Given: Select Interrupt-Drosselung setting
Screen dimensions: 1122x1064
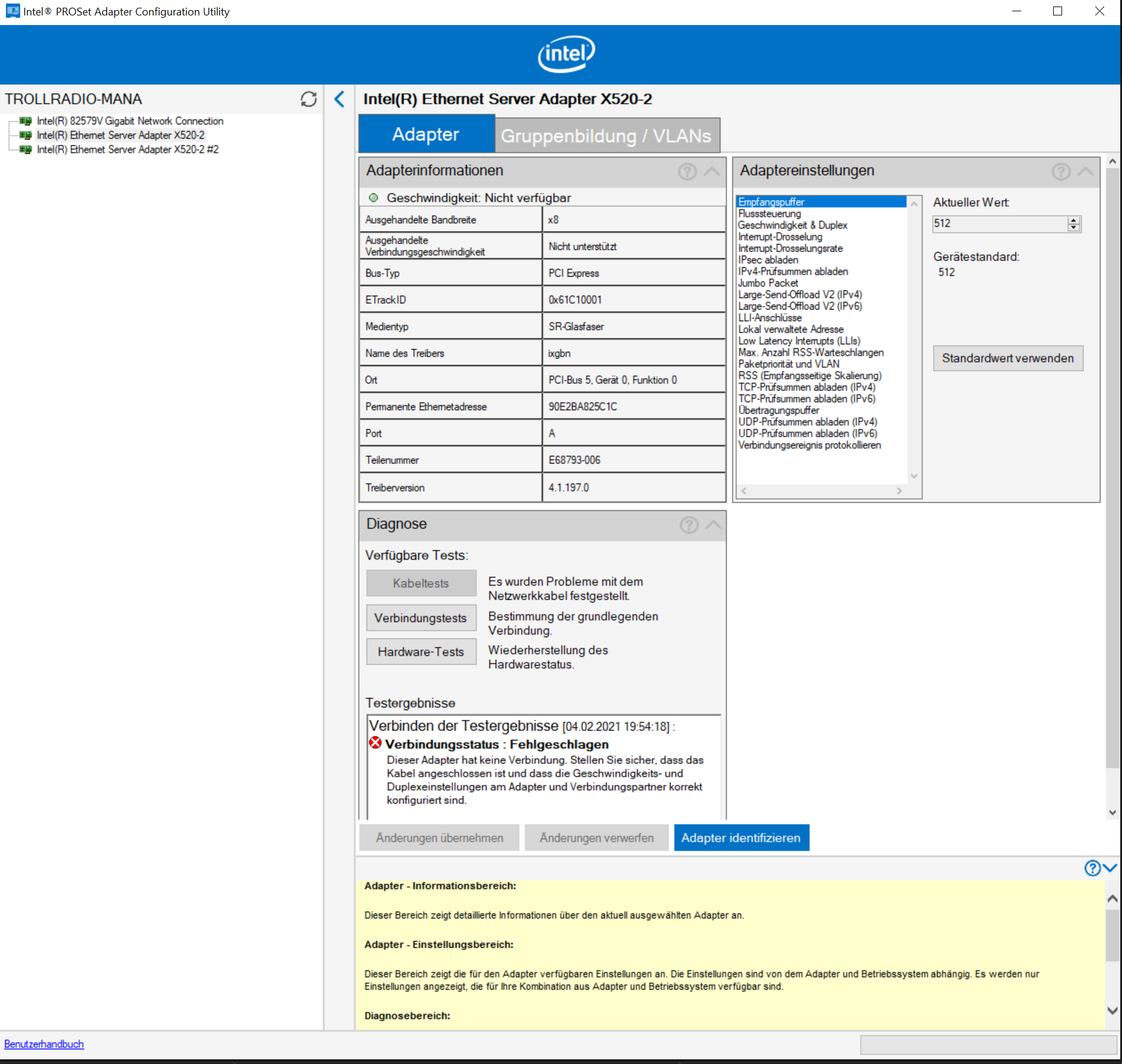Looking at the screenshot, I should [780, 237].
